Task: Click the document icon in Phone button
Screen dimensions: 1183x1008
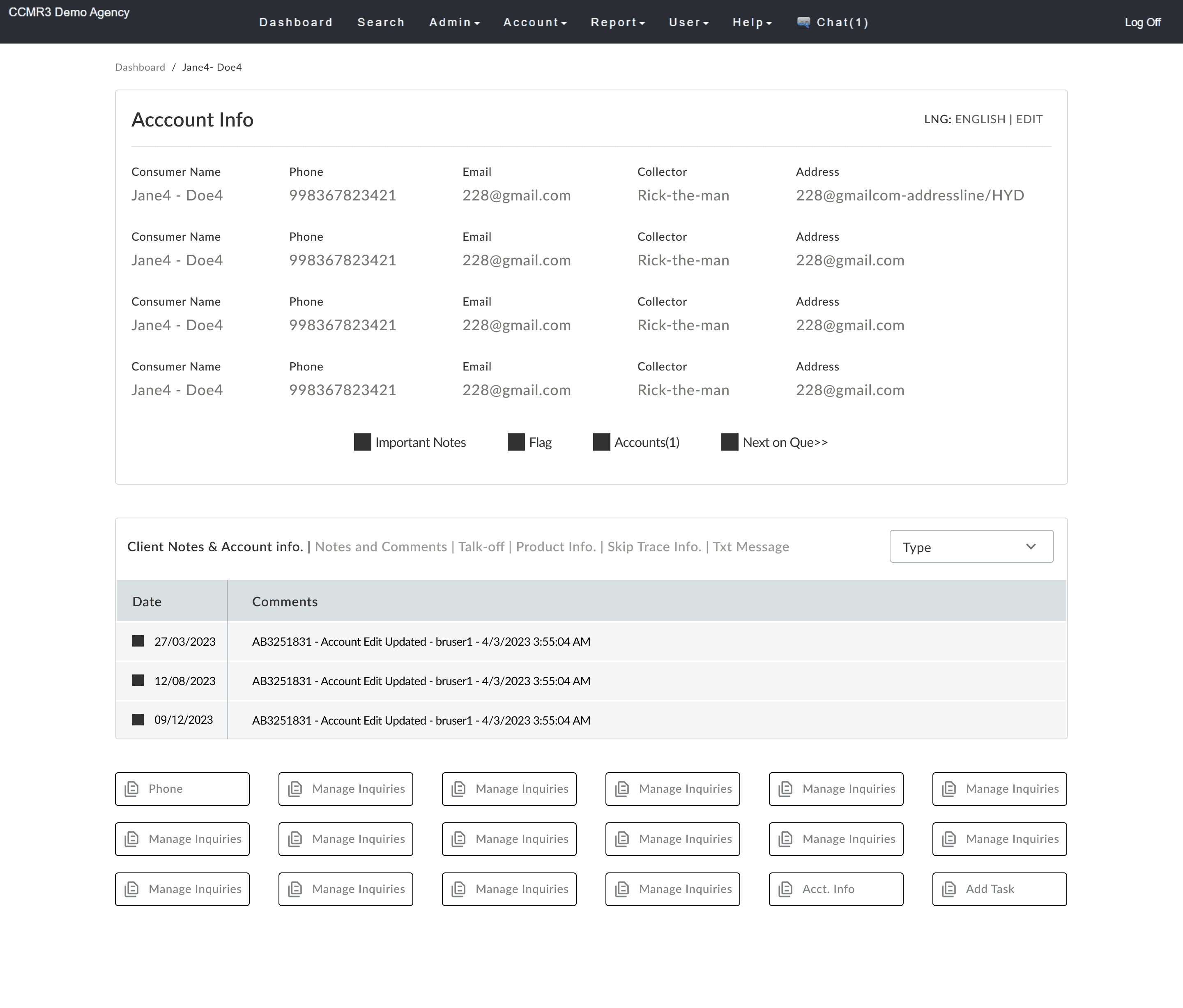Action: [132, 789]
